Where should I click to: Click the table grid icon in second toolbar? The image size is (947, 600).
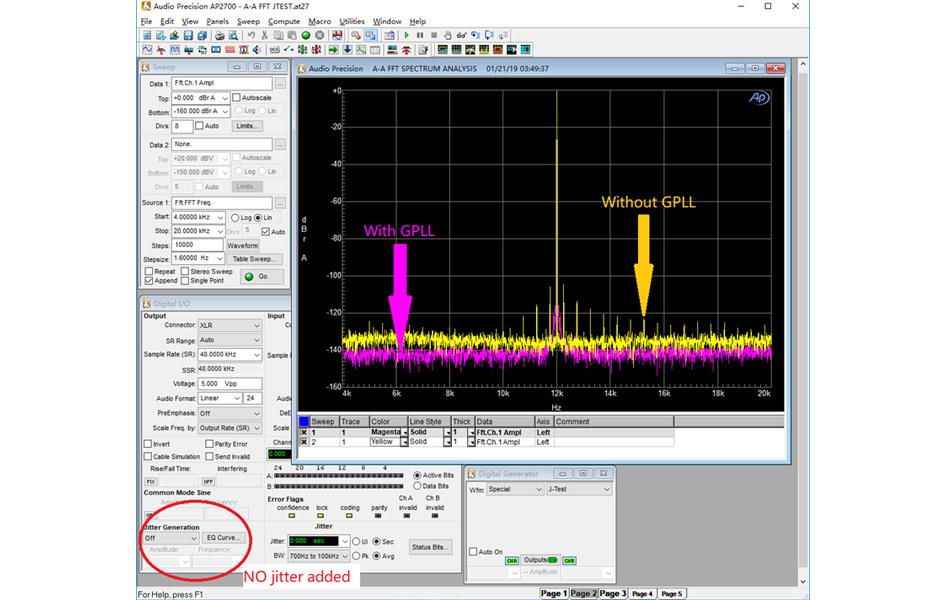point(374,50)
